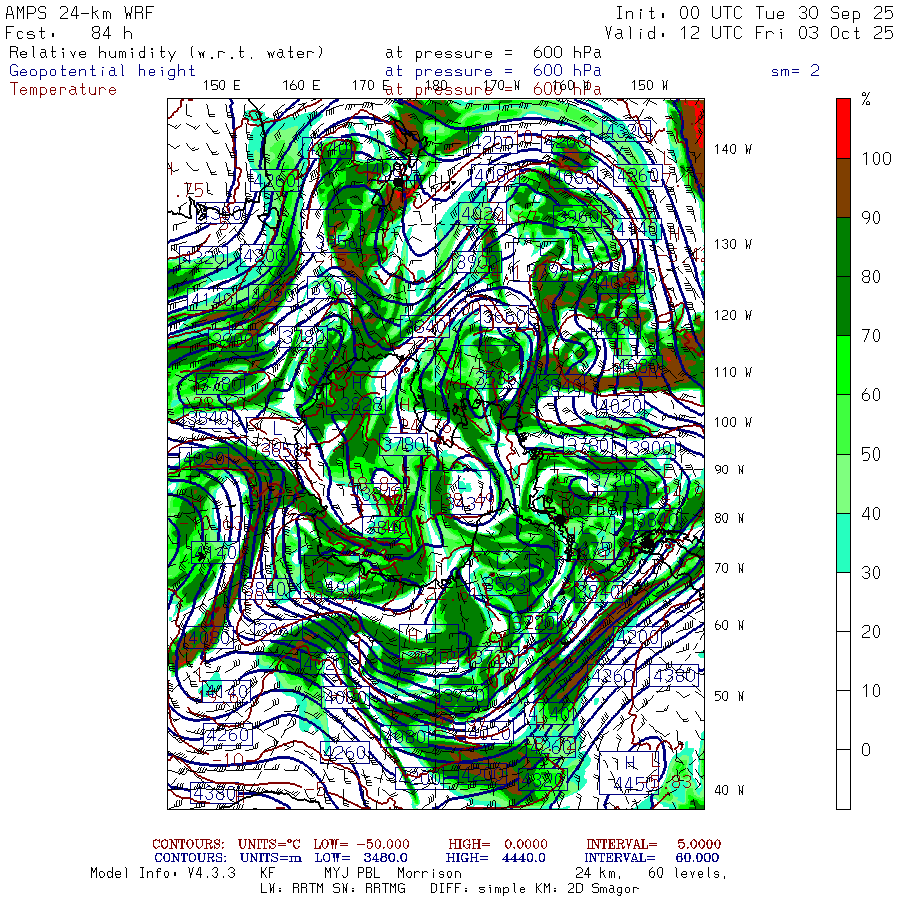Click the '150 E' longitude label

222,86
